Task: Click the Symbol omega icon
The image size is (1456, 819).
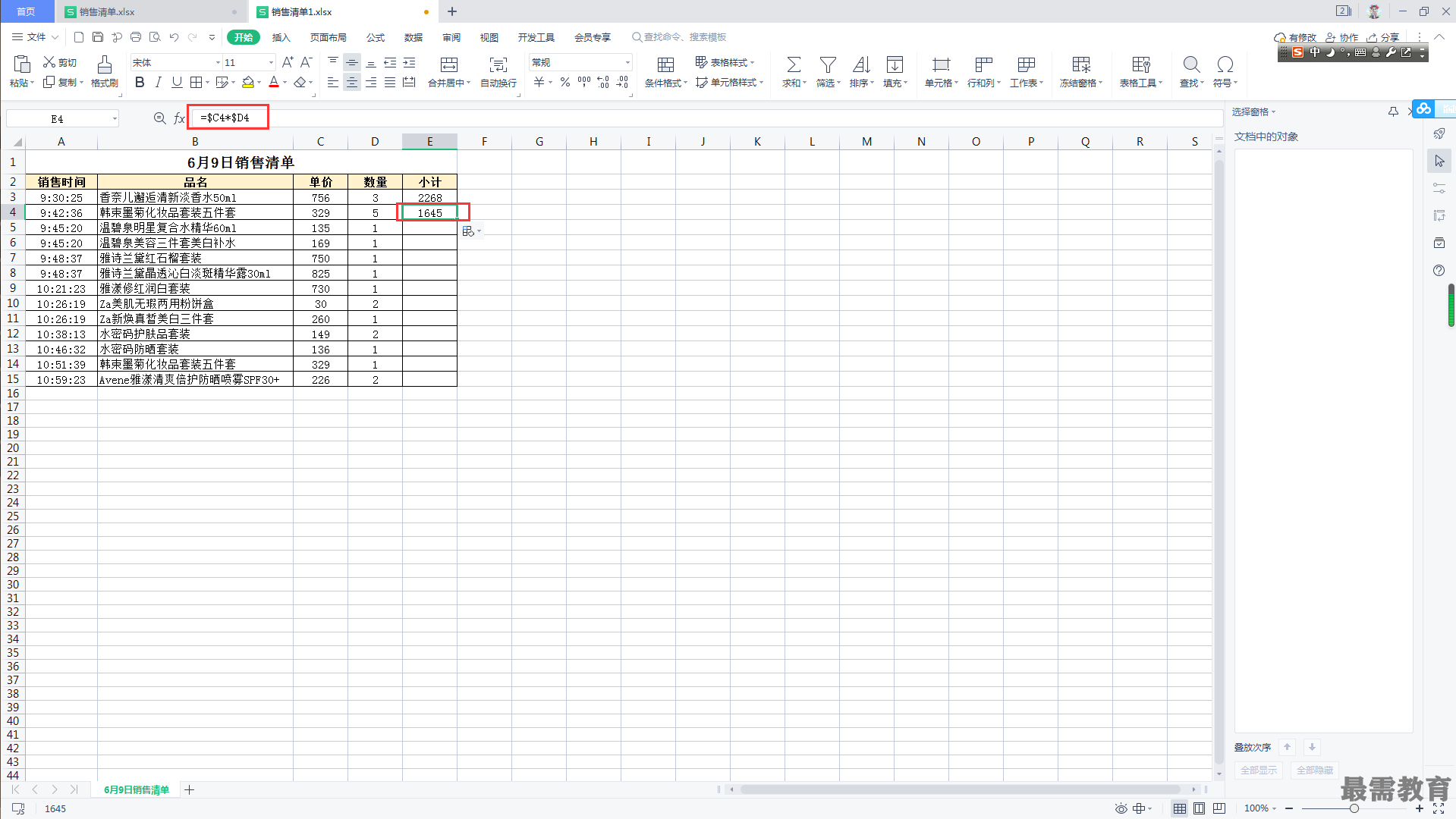Action: [1225, 64]
